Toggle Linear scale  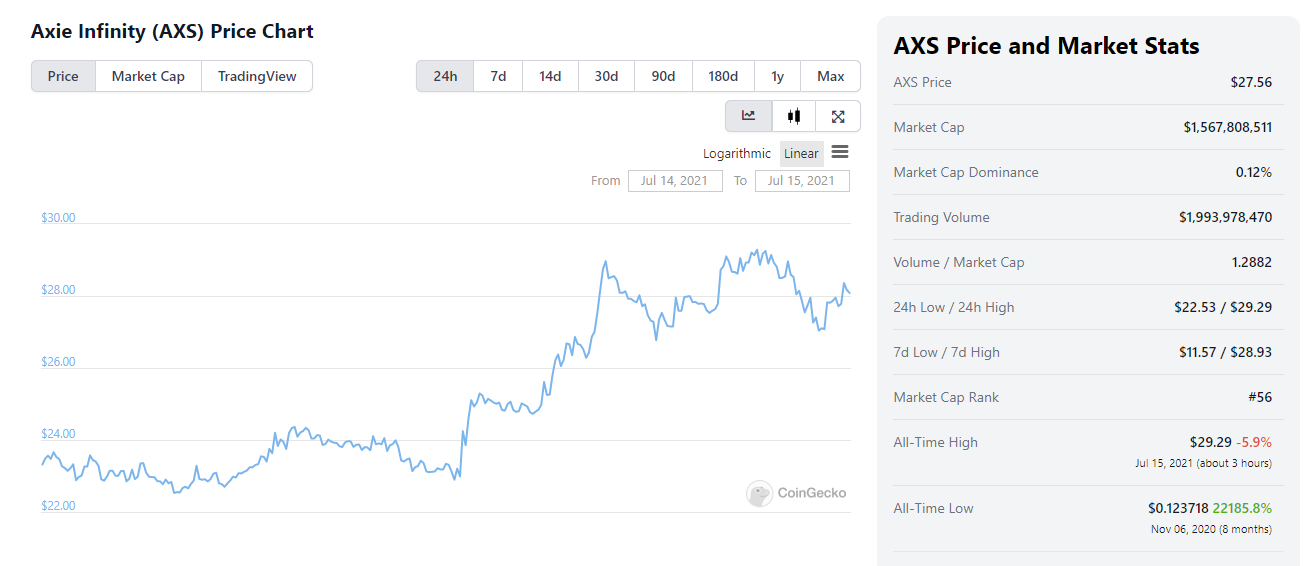pyautogui.click(x=801, y=153)
